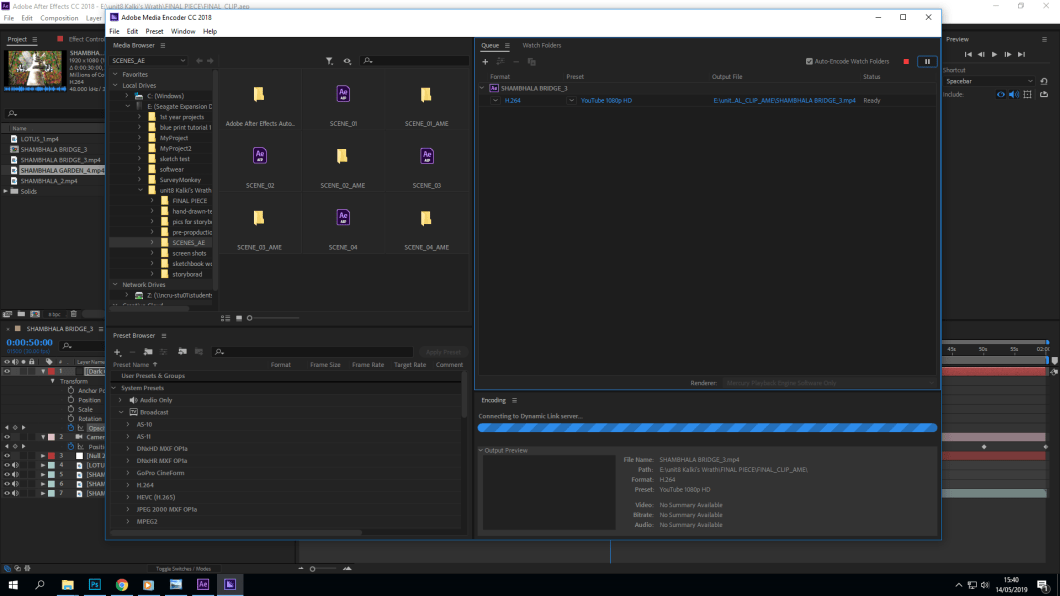
Task: Open Preset menu in Media Encoder
Action: tap(154, 31)
